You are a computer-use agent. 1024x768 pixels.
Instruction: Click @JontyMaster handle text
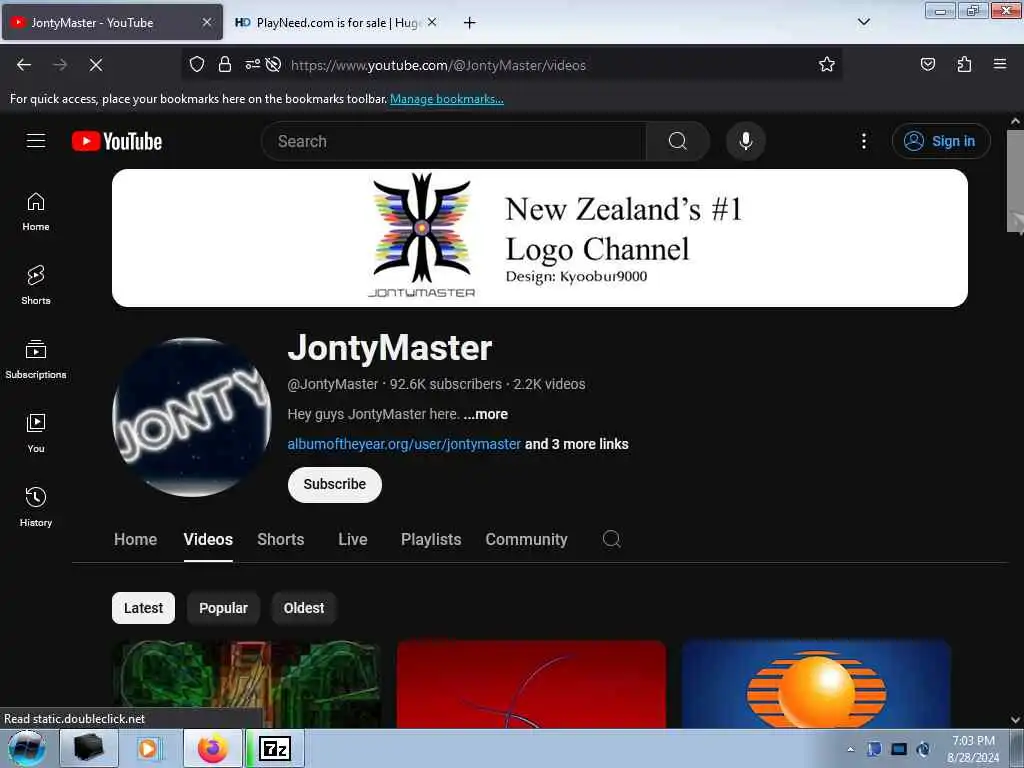(332, 384)
